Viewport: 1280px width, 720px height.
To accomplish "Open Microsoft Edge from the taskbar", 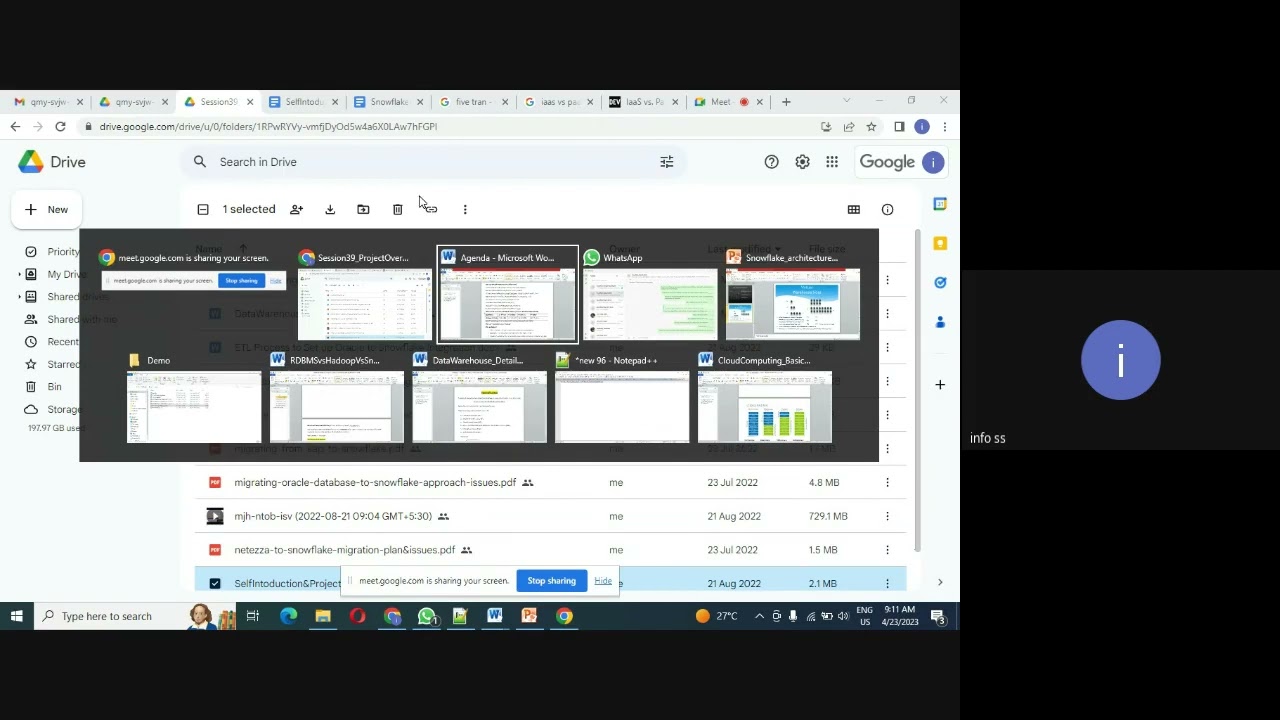I will point(289,616).
